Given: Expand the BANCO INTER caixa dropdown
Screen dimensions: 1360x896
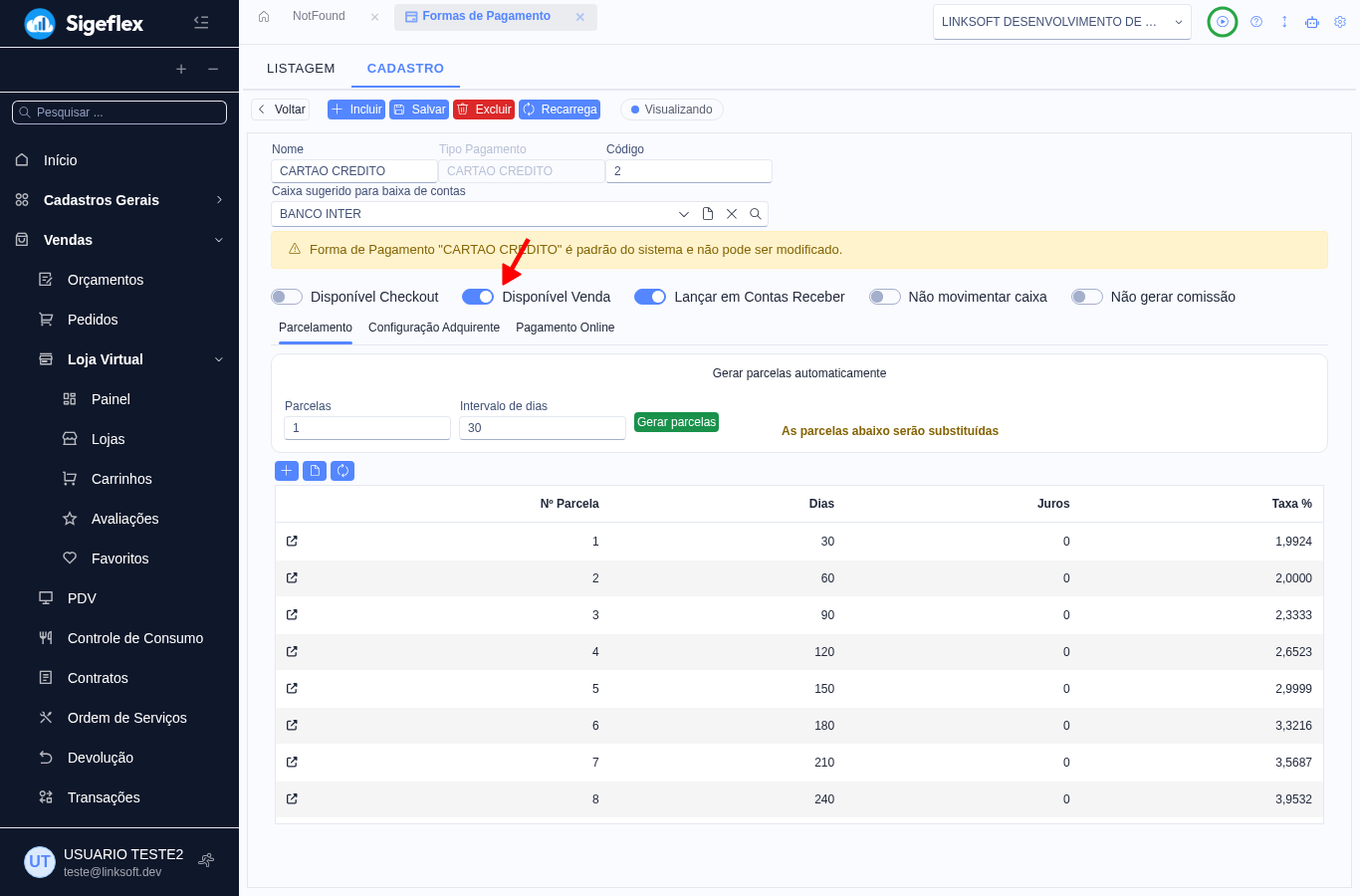Looking at the screenshot, I should 684,214.
